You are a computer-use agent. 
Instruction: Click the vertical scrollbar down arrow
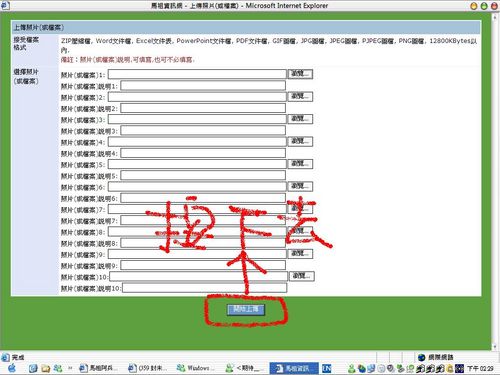pos(495,347)
